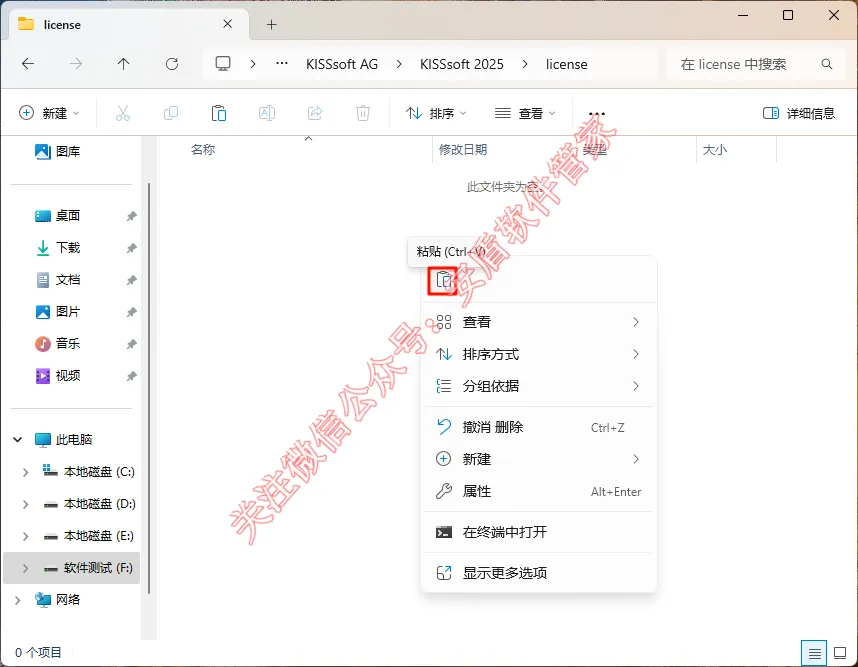Expand the 网络 tree node
Image resolution: width=858 pixels, height=667 pixels.
(x=18, y=600)
